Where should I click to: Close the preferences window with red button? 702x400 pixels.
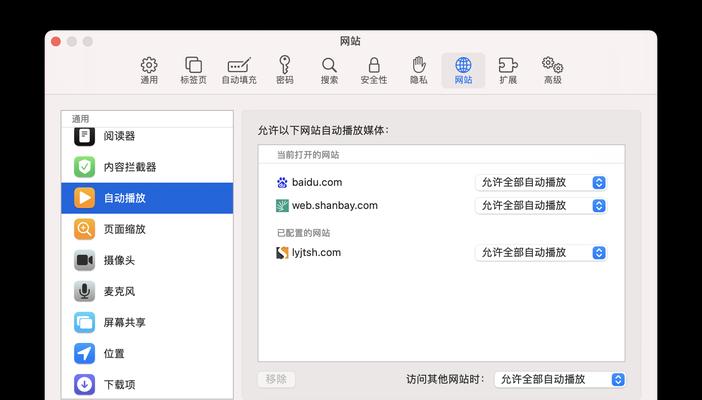(56, 41)
